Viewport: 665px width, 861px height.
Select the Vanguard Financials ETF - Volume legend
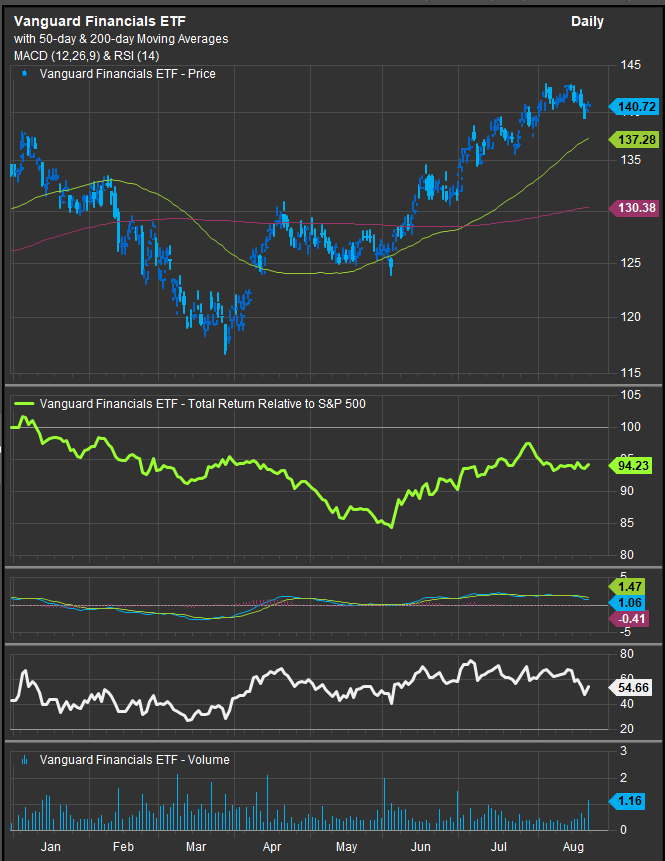[x=135, y=760]
